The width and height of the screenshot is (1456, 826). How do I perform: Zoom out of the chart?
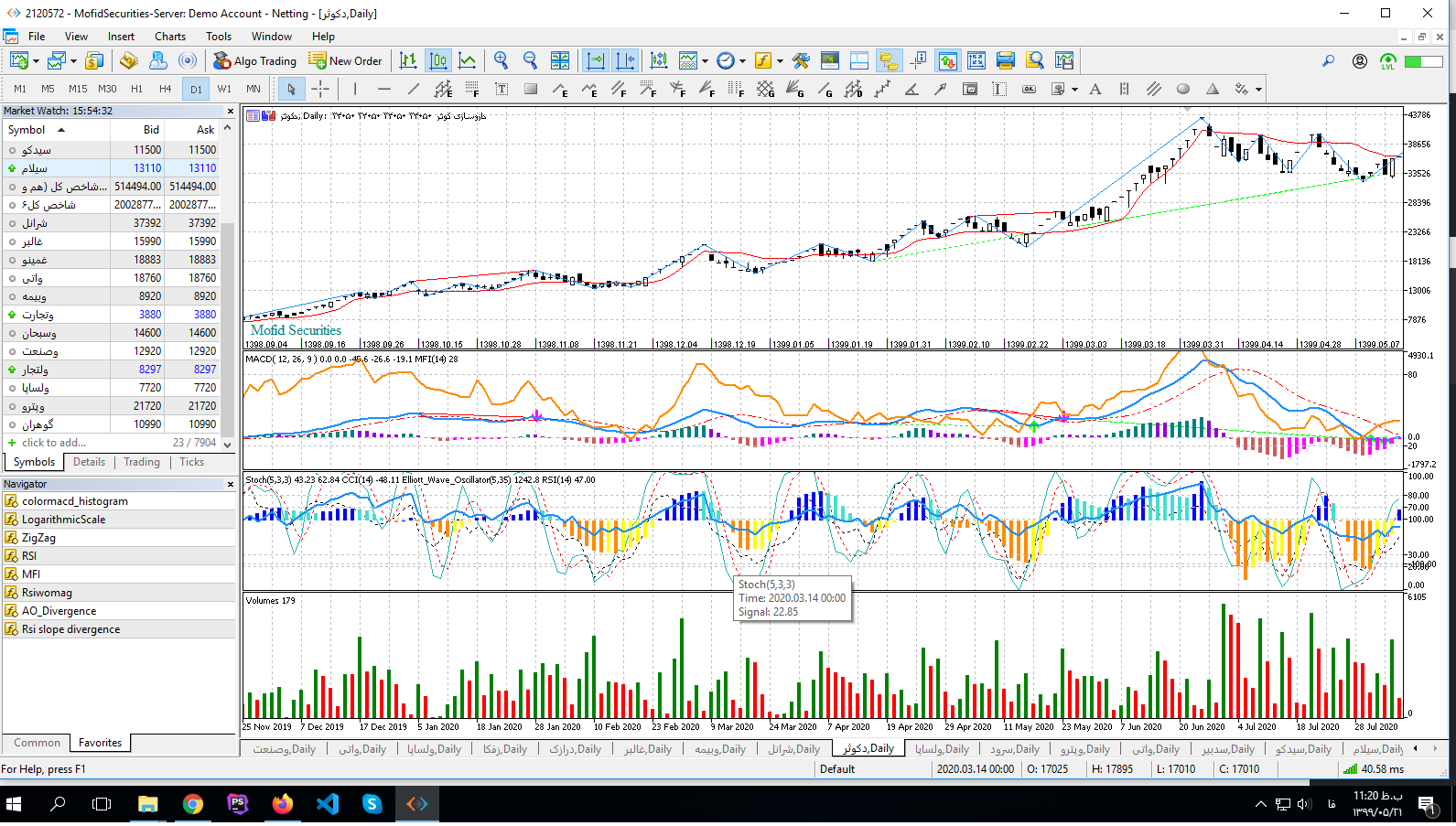click(x=530, y=60)
